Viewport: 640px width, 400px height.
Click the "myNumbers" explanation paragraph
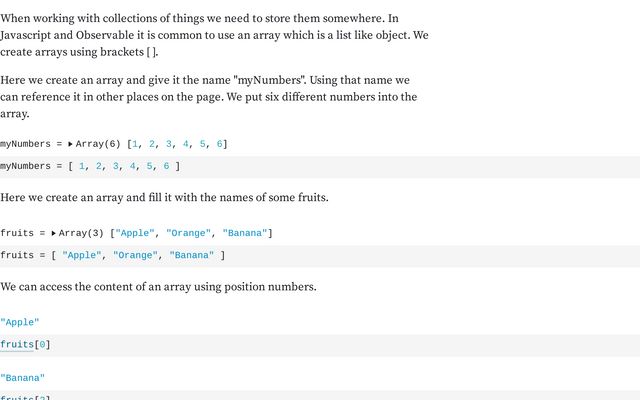[x=209, y=97]
